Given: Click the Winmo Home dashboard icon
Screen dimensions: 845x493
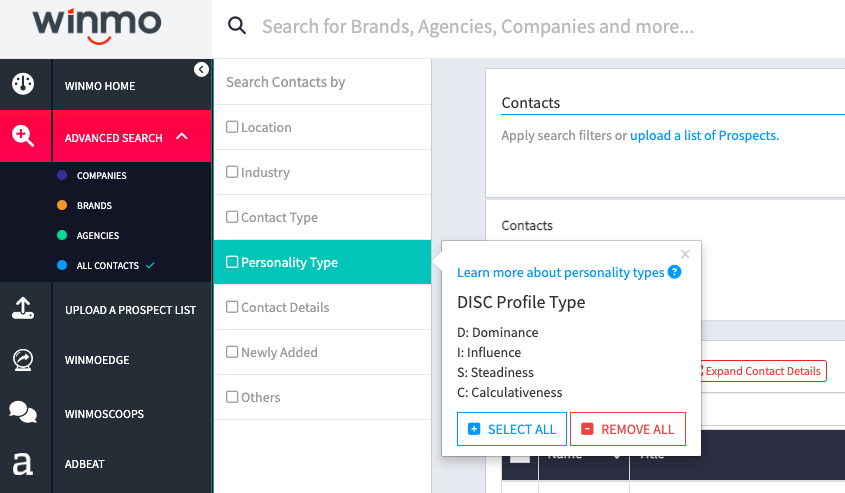Looking at the screenshot, I should (23, 85).
